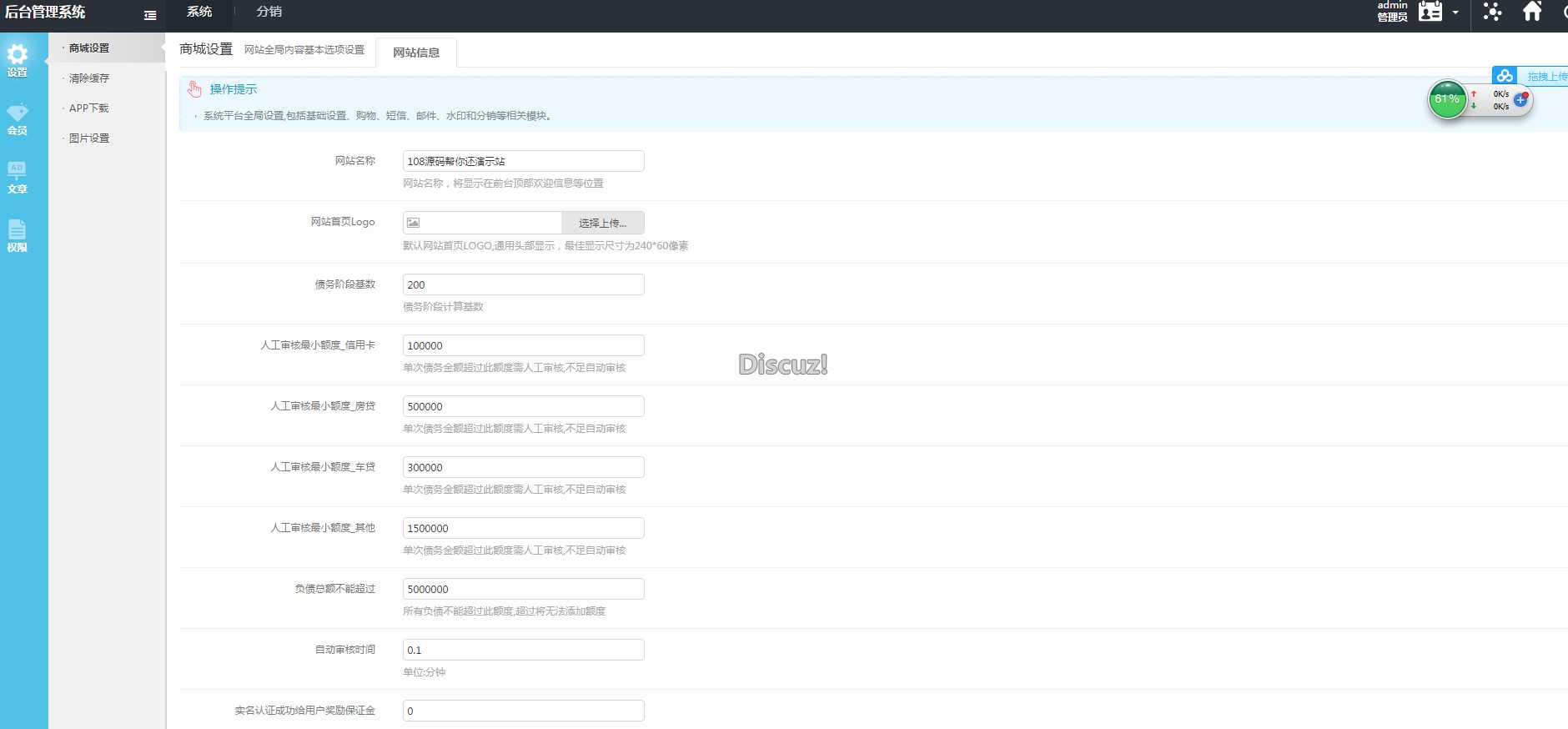The height and width of the screenshot is (729, 1568).
Task: Collapse the sidebar using the menu toggle icon
Action: [150, 15]
